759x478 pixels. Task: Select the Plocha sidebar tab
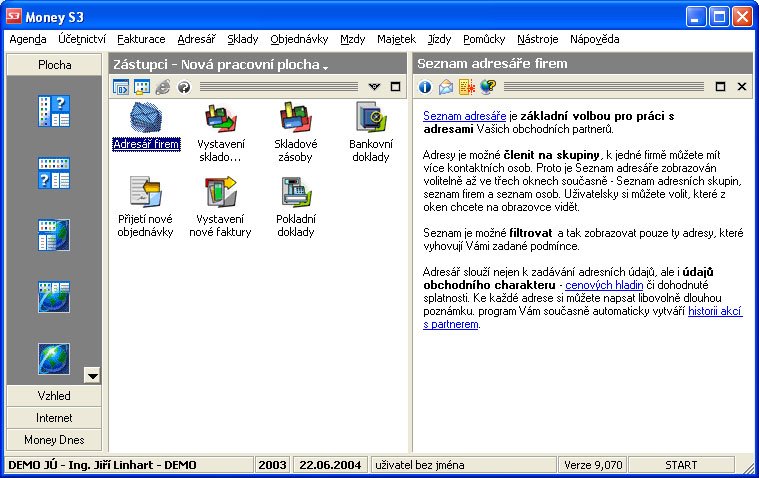54,65
